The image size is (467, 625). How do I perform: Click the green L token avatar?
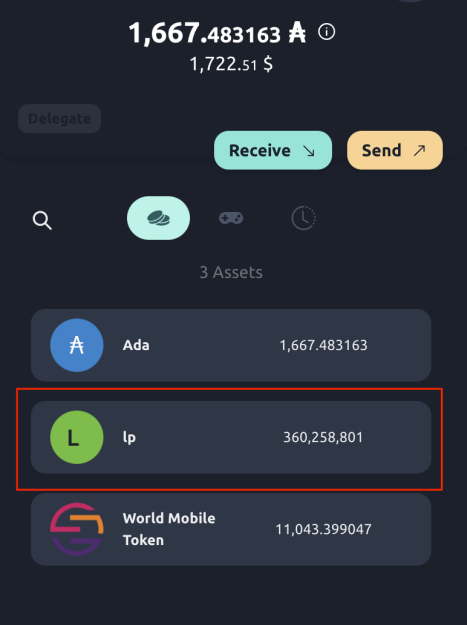pyautogui.click(x=77, y=437)
